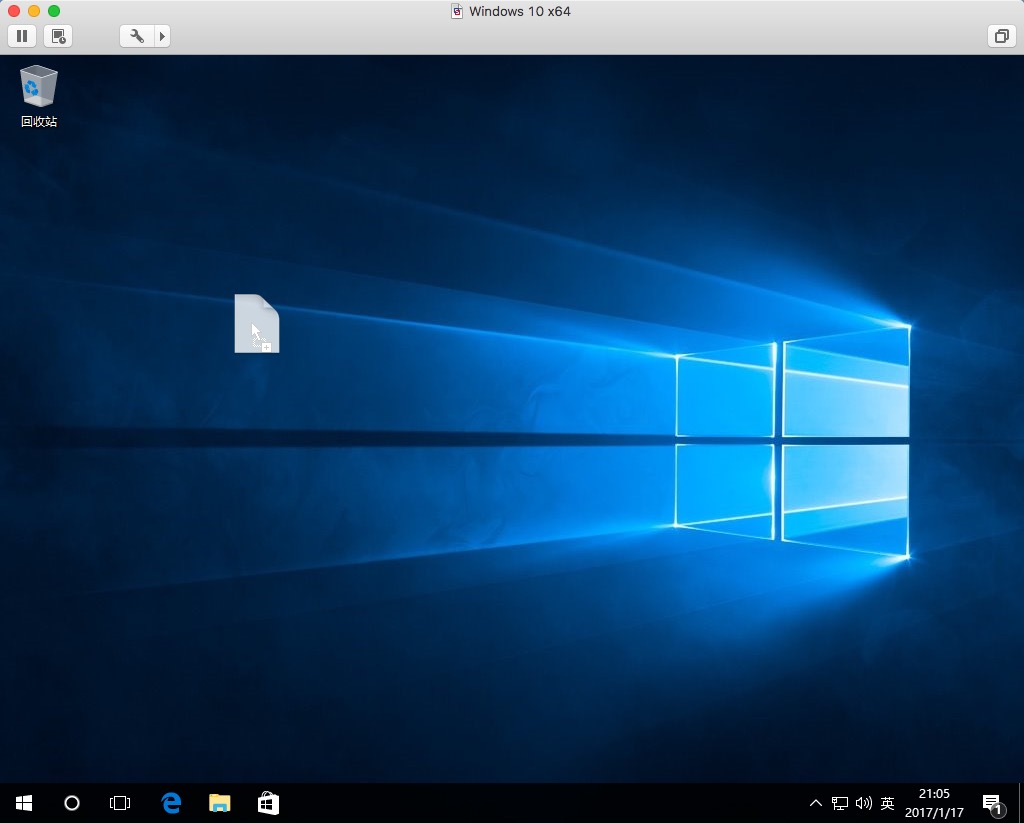The height and width of the screenshot is (823, 1024).
Task: Enter Unity view with overlapping-windows button
Action: coord(1001,36)
